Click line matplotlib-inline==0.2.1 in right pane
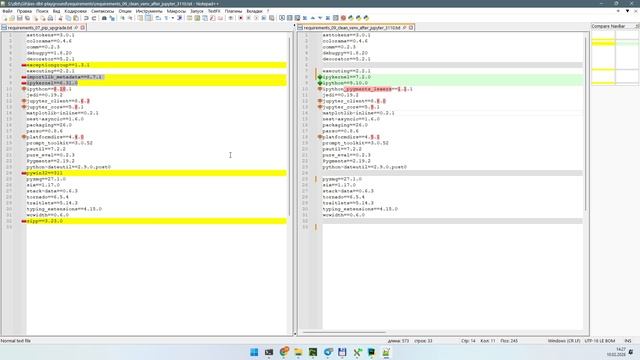Screen dimensions: 640x360 tap(453, 113)
